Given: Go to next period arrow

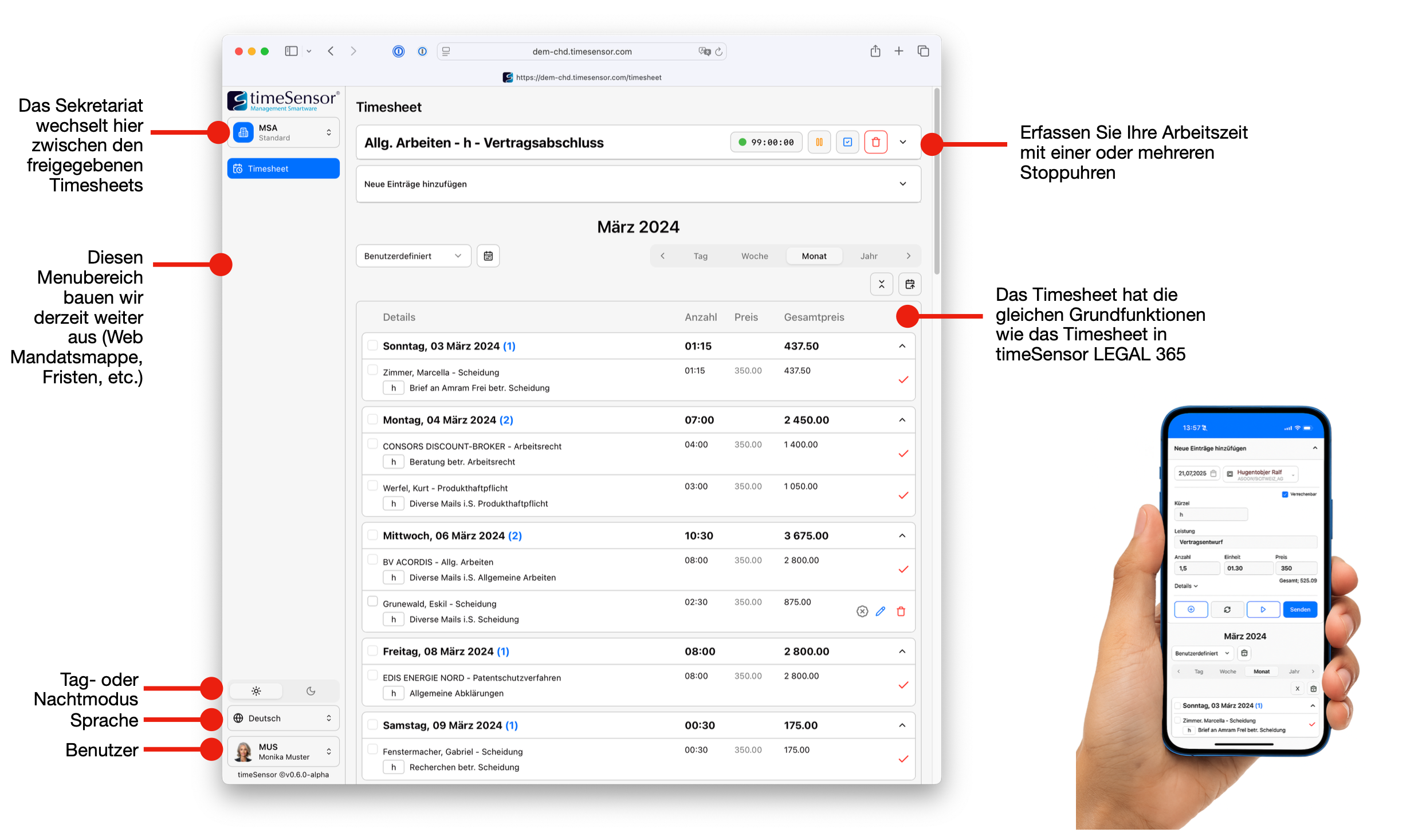Looking at the screenshot, I should [908, 256].
